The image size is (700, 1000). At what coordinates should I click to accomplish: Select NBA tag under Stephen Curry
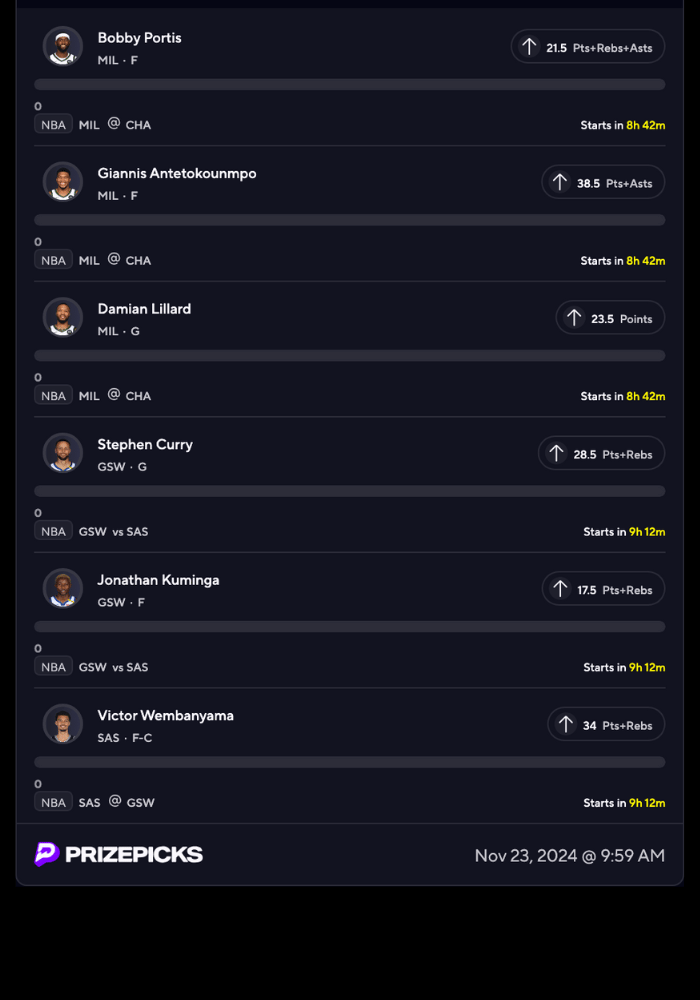coord(53,531)
